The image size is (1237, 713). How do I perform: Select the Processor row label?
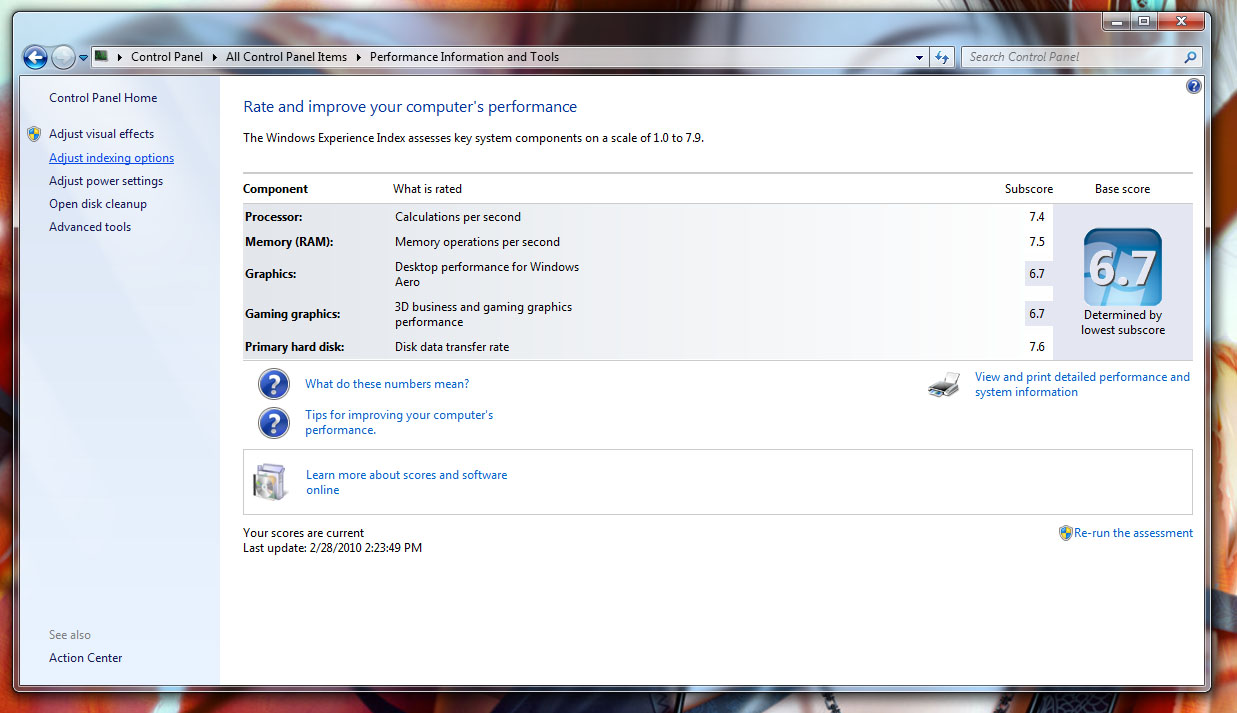273,217
